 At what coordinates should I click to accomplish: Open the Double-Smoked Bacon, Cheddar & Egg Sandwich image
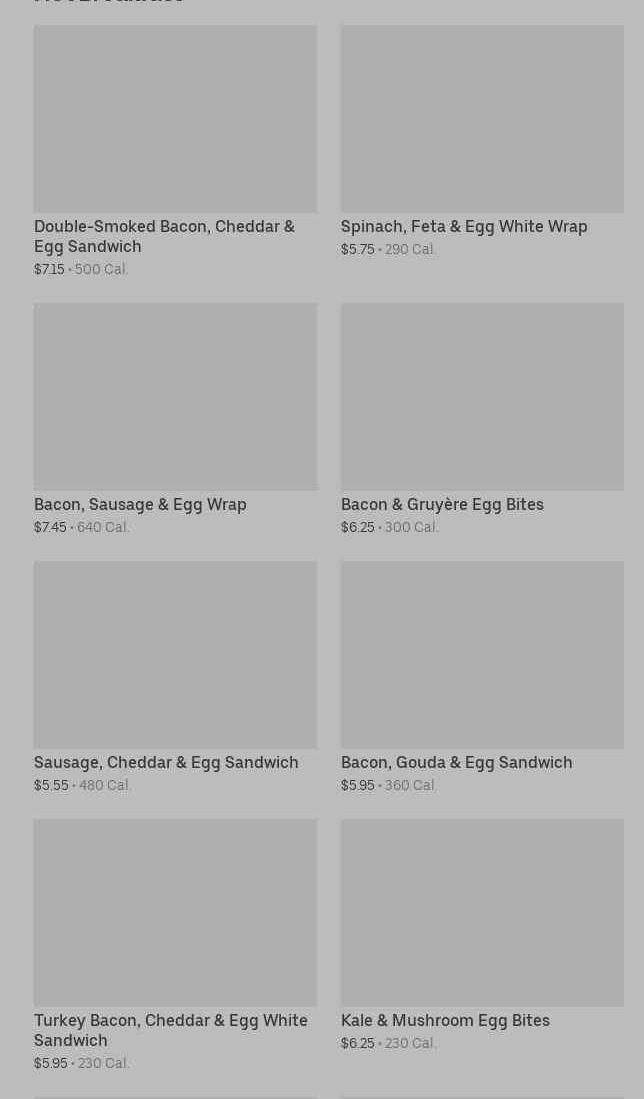point(175,118)
